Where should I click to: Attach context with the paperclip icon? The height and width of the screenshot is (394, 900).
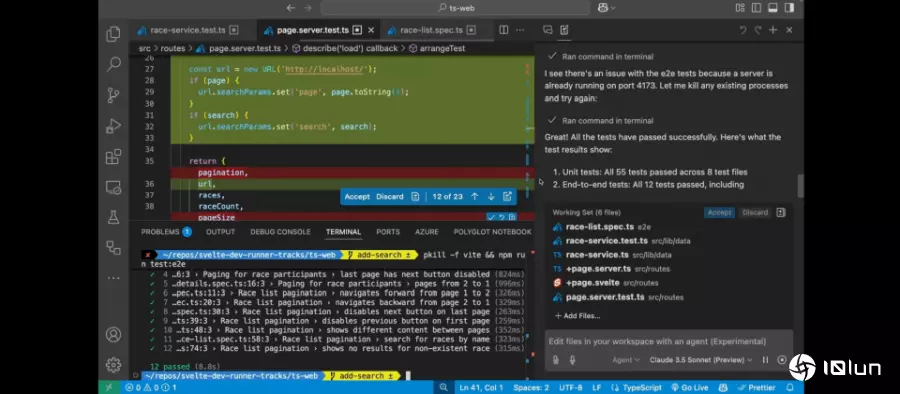coord(556,360)
